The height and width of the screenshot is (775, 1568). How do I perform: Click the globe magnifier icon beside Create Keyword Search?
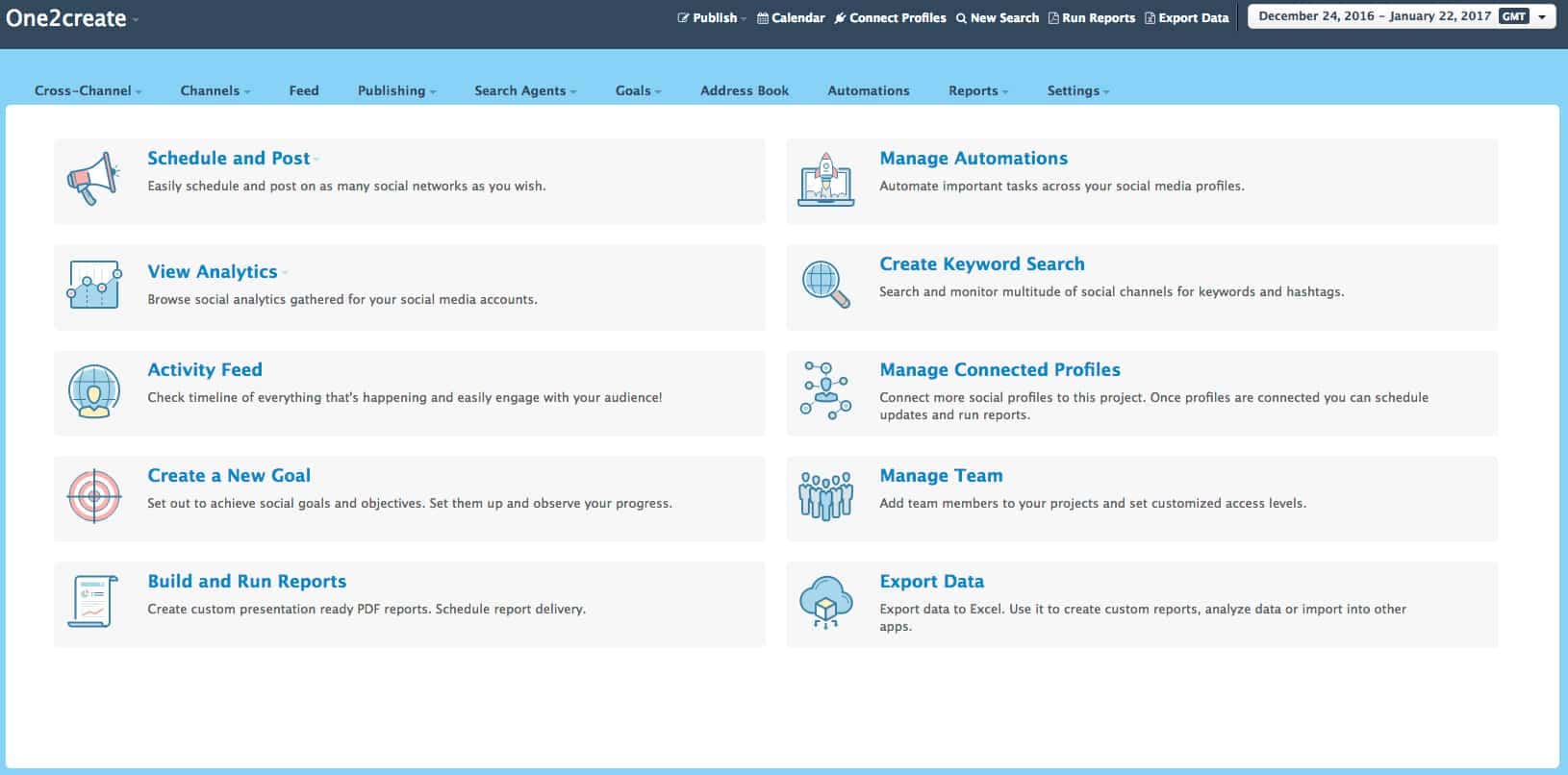tap(826, 285)
